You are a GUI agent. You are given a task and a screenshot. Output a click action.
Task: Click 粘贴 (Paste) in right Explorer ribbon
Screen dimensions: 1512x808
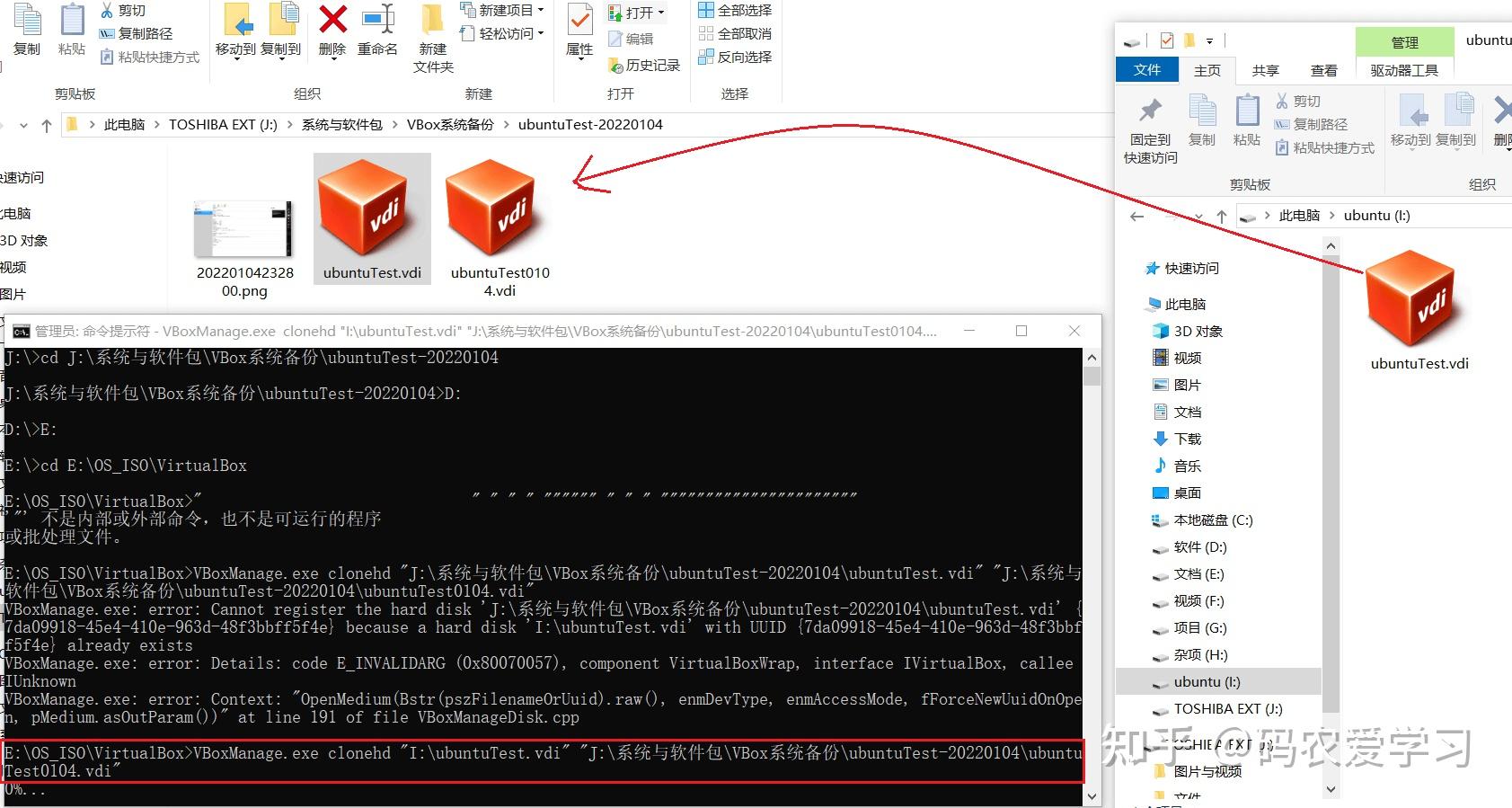(1247, 120)
